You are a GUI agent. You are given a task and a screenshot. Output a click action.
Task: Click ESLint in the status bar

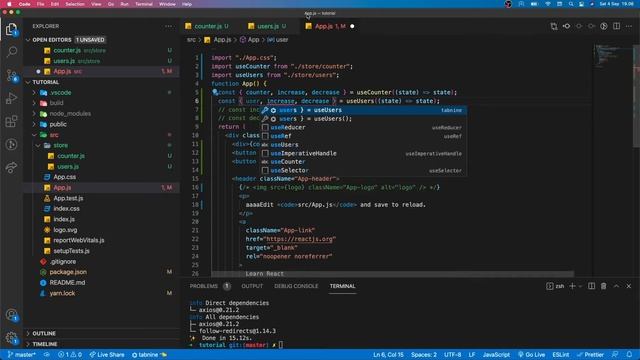click(x=561, y=355)
